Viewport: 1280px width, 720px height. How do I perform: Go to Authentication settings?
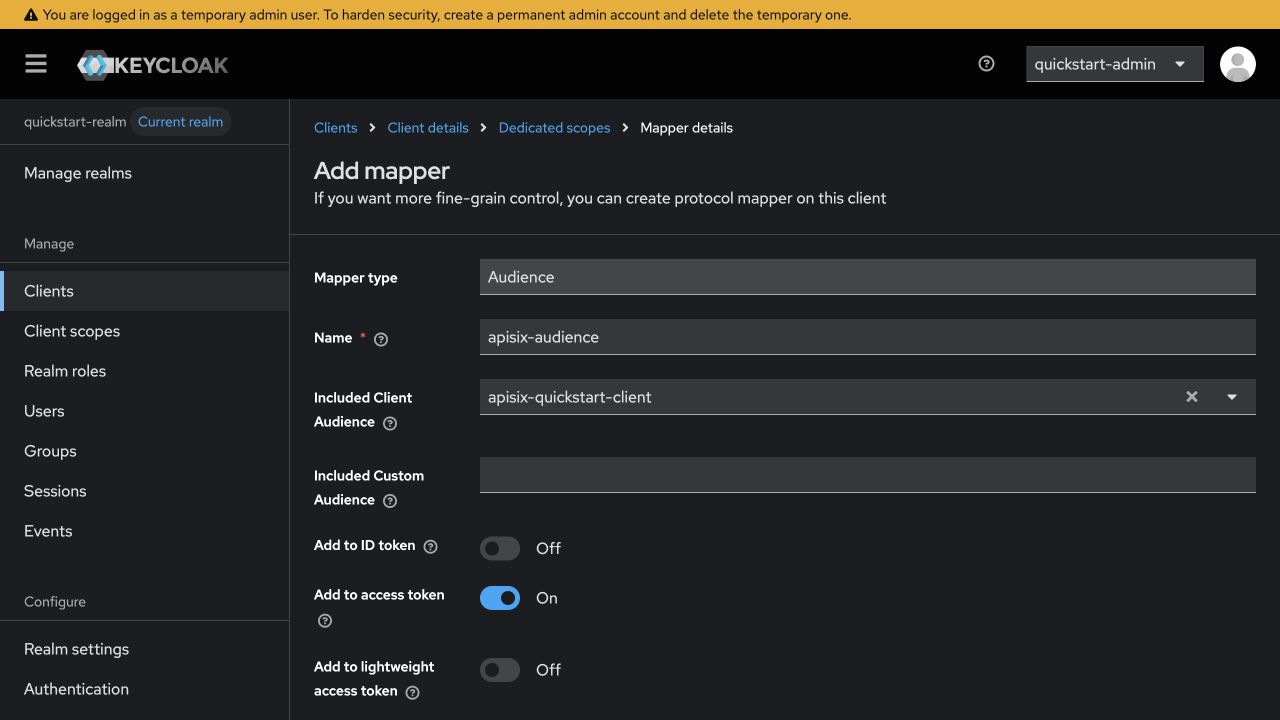(x=145, y=689)
